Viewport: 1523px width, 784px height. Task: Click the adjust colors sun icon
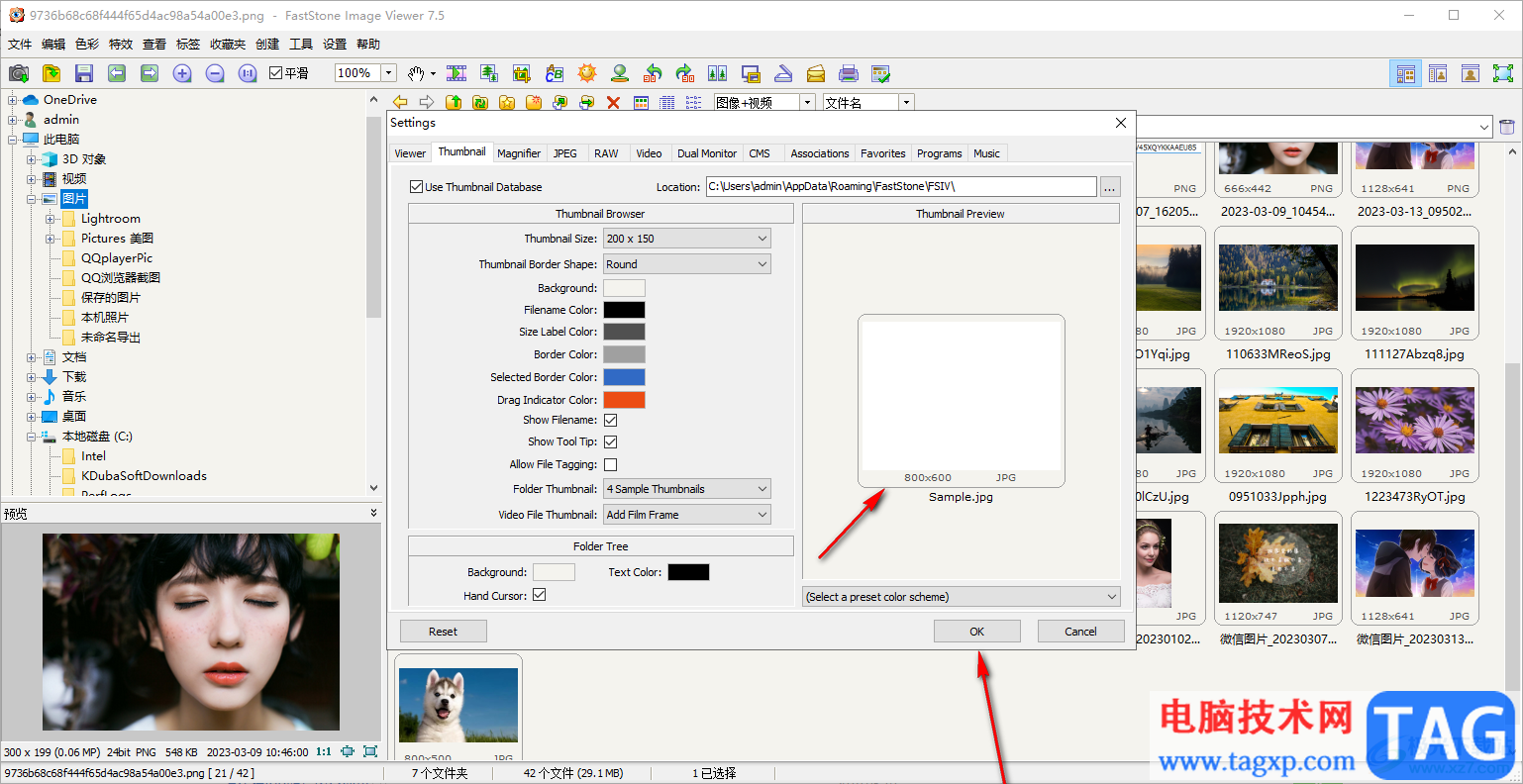[x=587, y=73]
